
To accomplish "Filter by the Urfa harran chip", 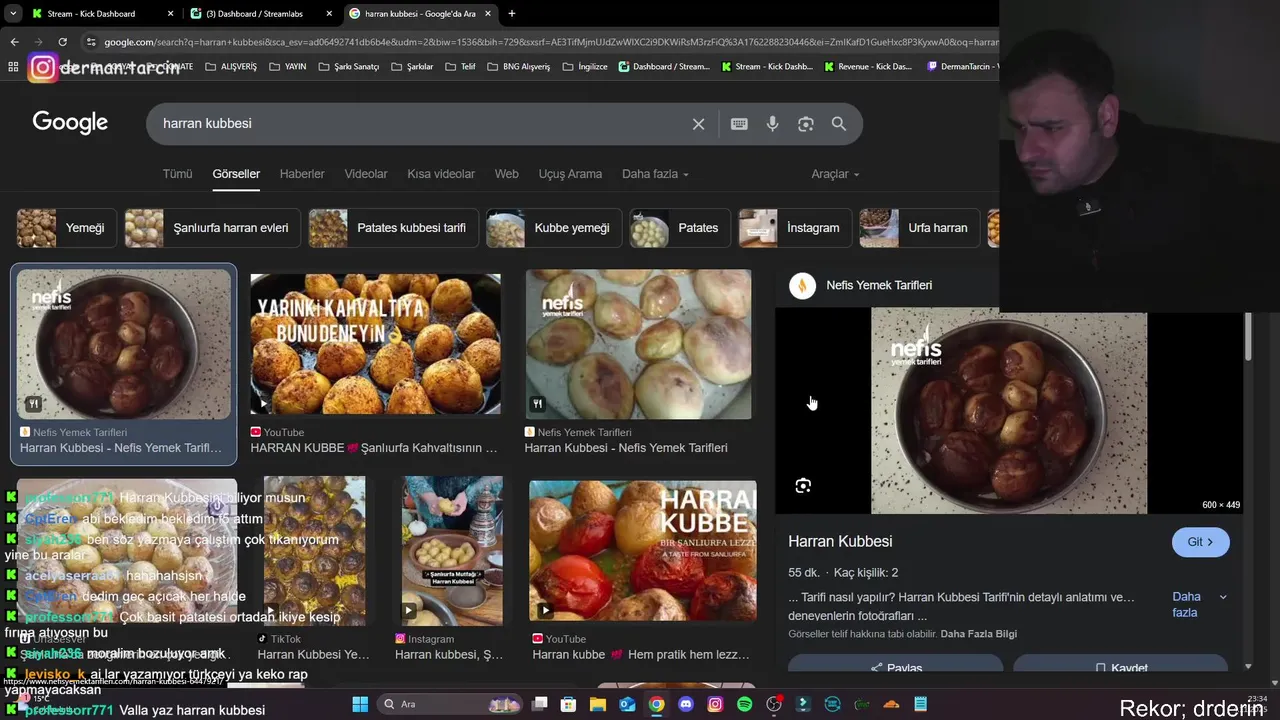I will click(919, 228).
